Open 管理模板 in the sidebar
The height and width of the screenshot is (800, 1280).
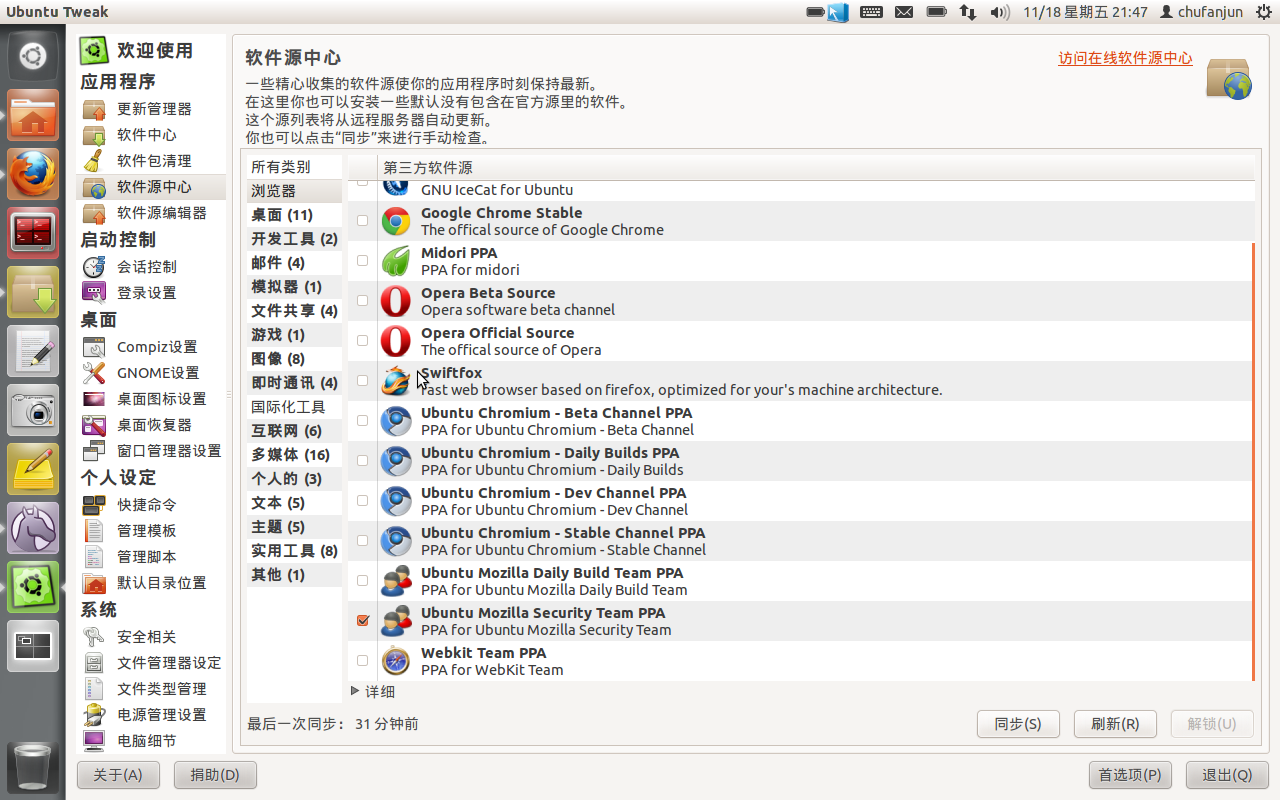[x=152, y=531]
